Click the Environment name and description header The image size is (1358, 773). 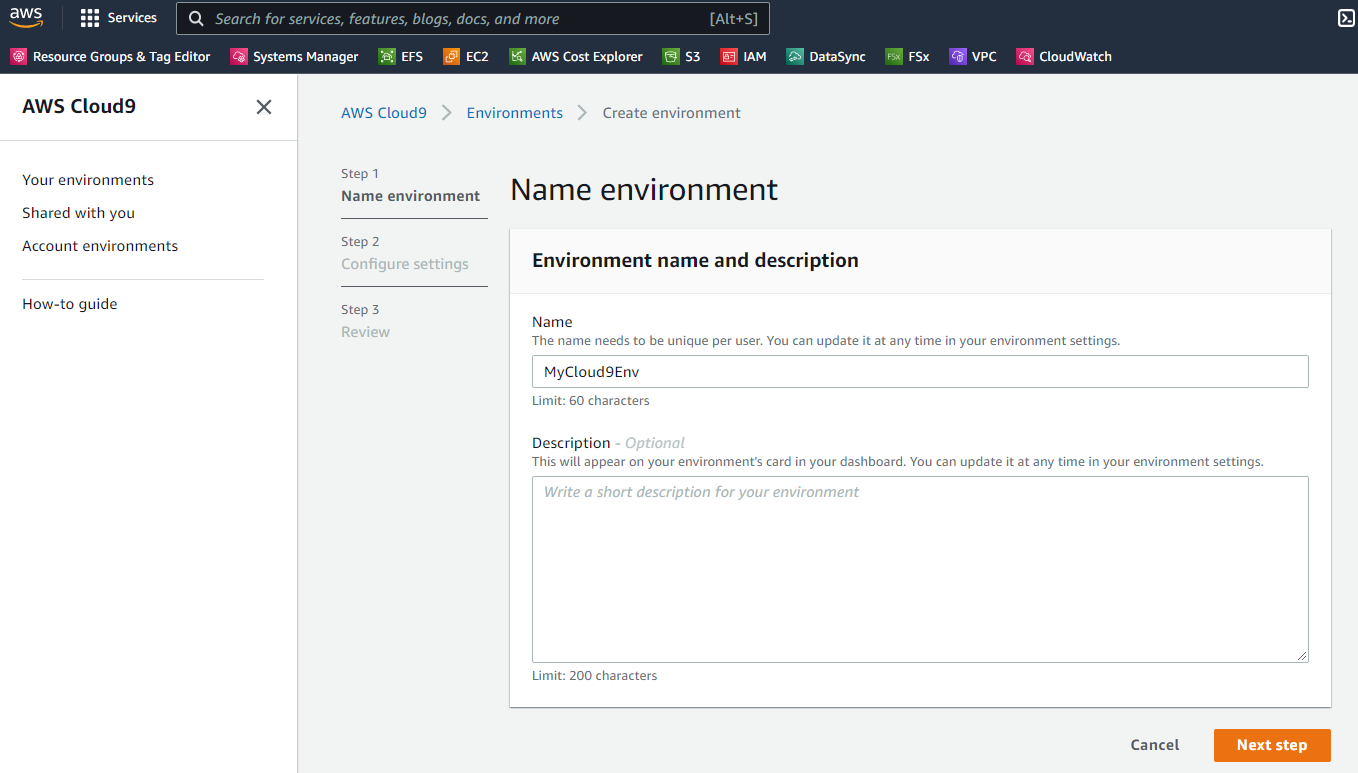point(695,261)
